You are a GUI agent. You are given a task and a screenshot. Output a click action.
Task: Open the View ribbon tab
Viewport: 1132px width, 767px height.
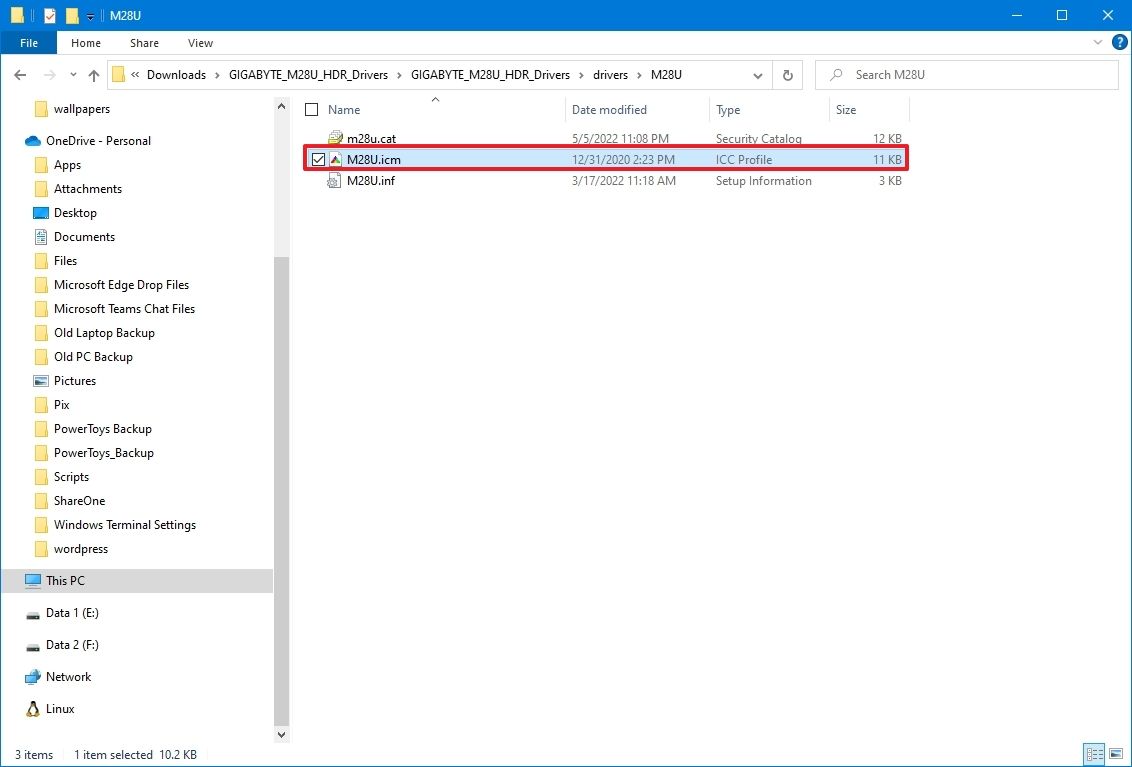pos(200,43)
